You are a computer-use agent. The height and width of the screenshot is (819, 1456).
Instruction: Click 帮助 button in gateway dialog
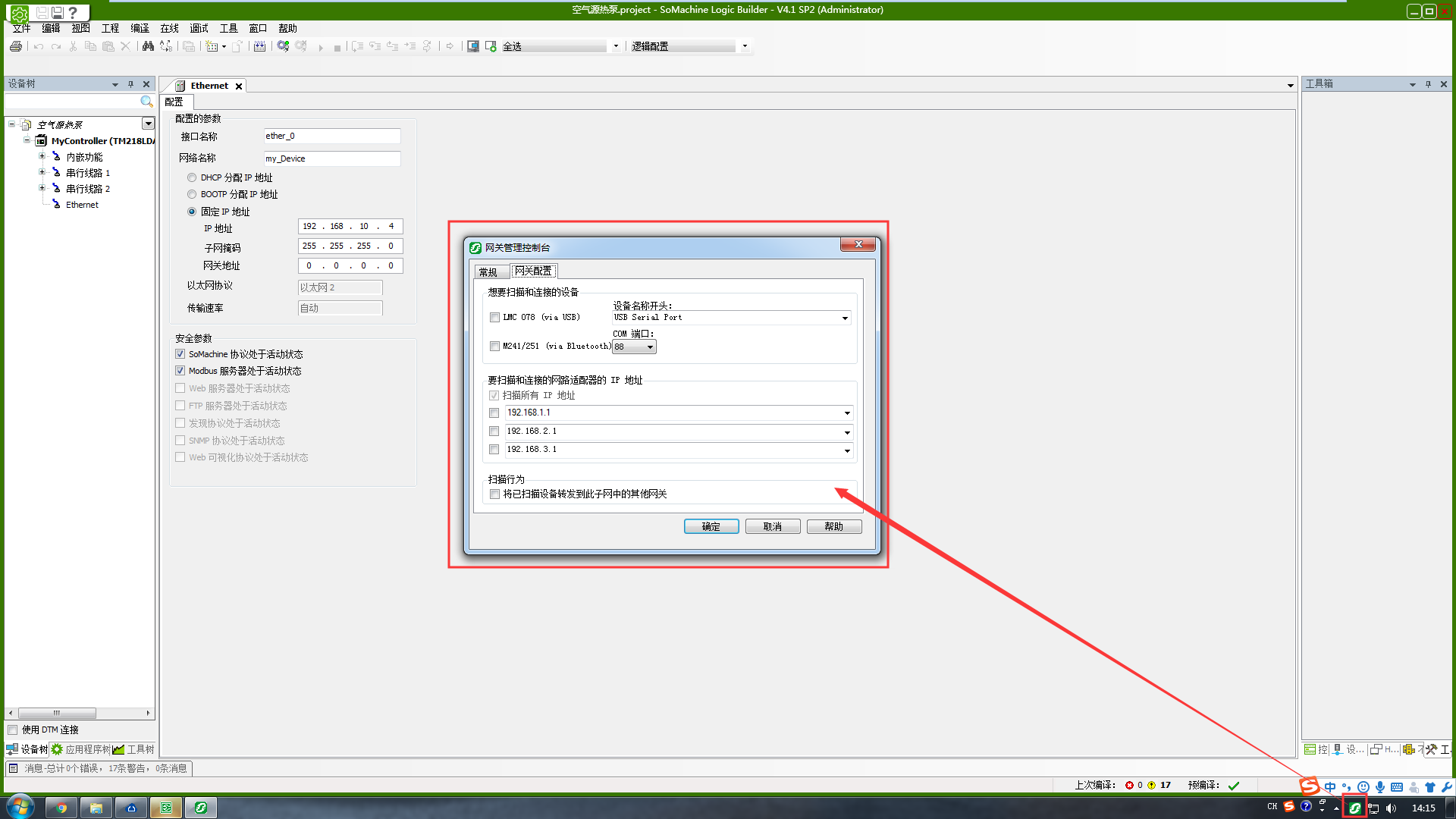tap(834, 527)
